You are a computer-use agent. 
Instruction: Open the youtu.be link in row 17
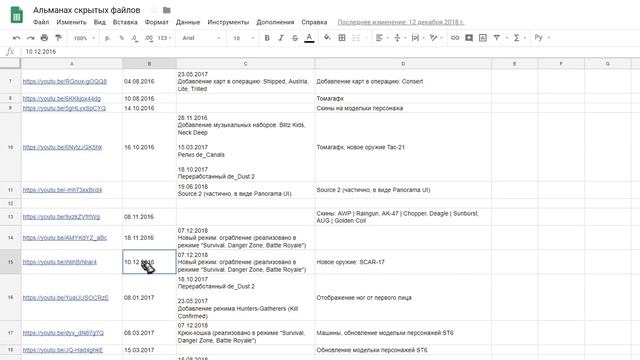coord(63,333)
